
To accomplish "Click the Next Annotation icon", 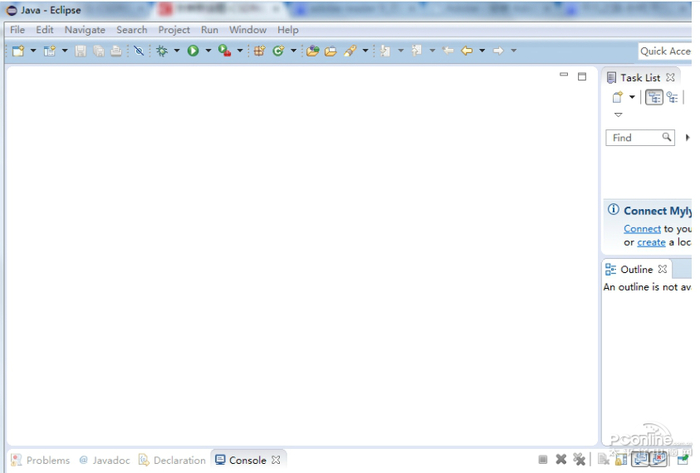I will 385,51.
